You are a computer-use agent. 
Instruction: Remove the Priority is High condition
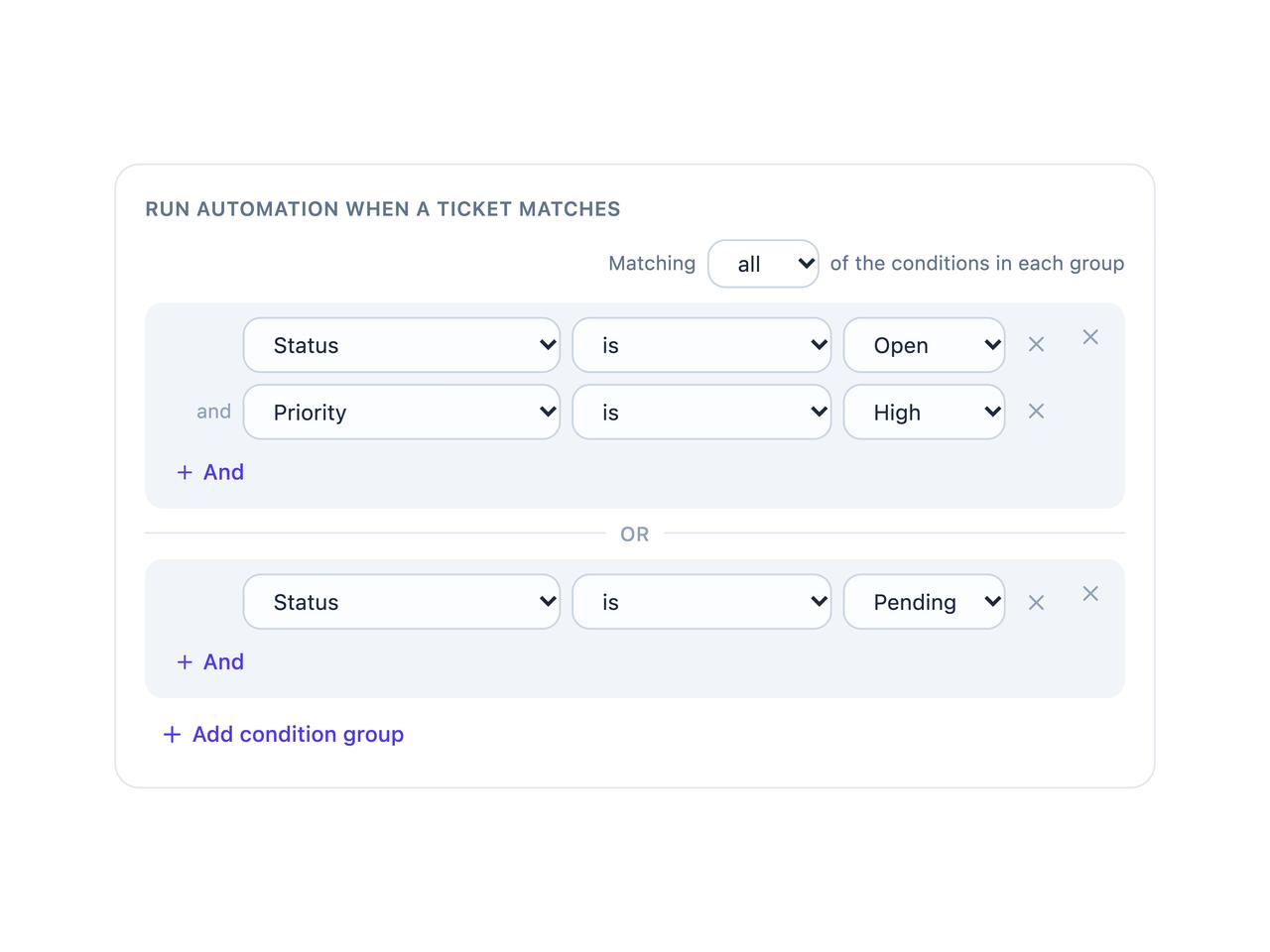coord(1036,412)
